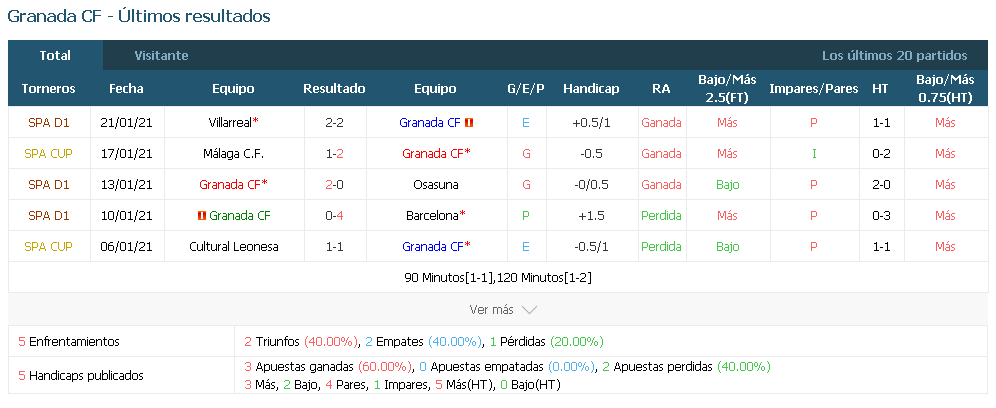Open the 2-2 result for Villarreal match
The height and width of the screenshot is (408, 996).
[334, 123]
